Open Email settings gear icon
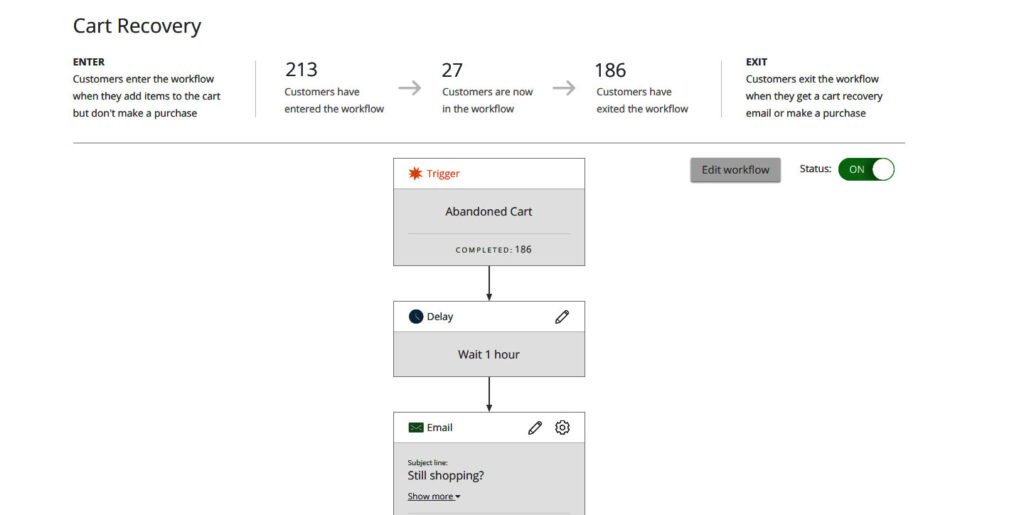This screenshot has height=515, width=1024. pos(562,428)
